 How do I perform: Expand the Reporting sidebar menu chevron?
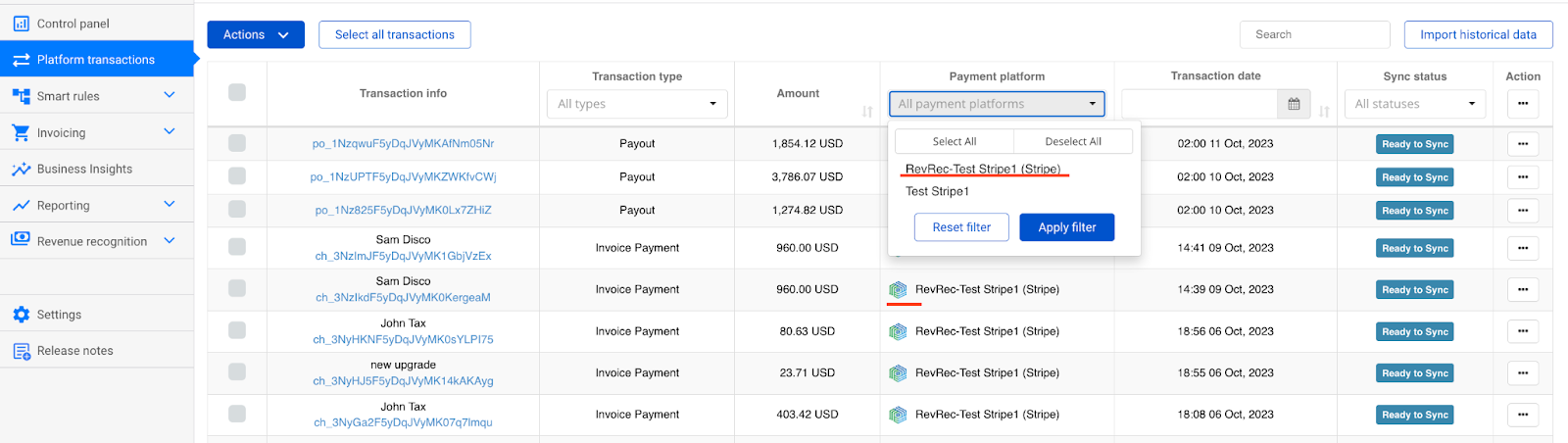[170, 205]
